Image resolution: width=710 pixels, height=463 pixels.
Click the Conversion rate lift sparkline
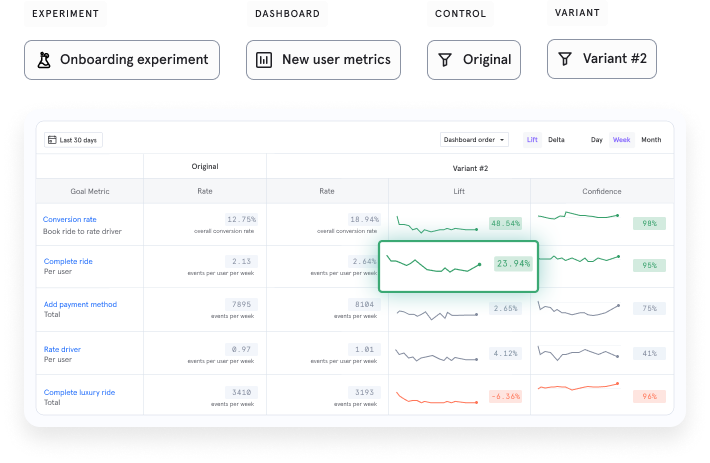coord(437,225)
